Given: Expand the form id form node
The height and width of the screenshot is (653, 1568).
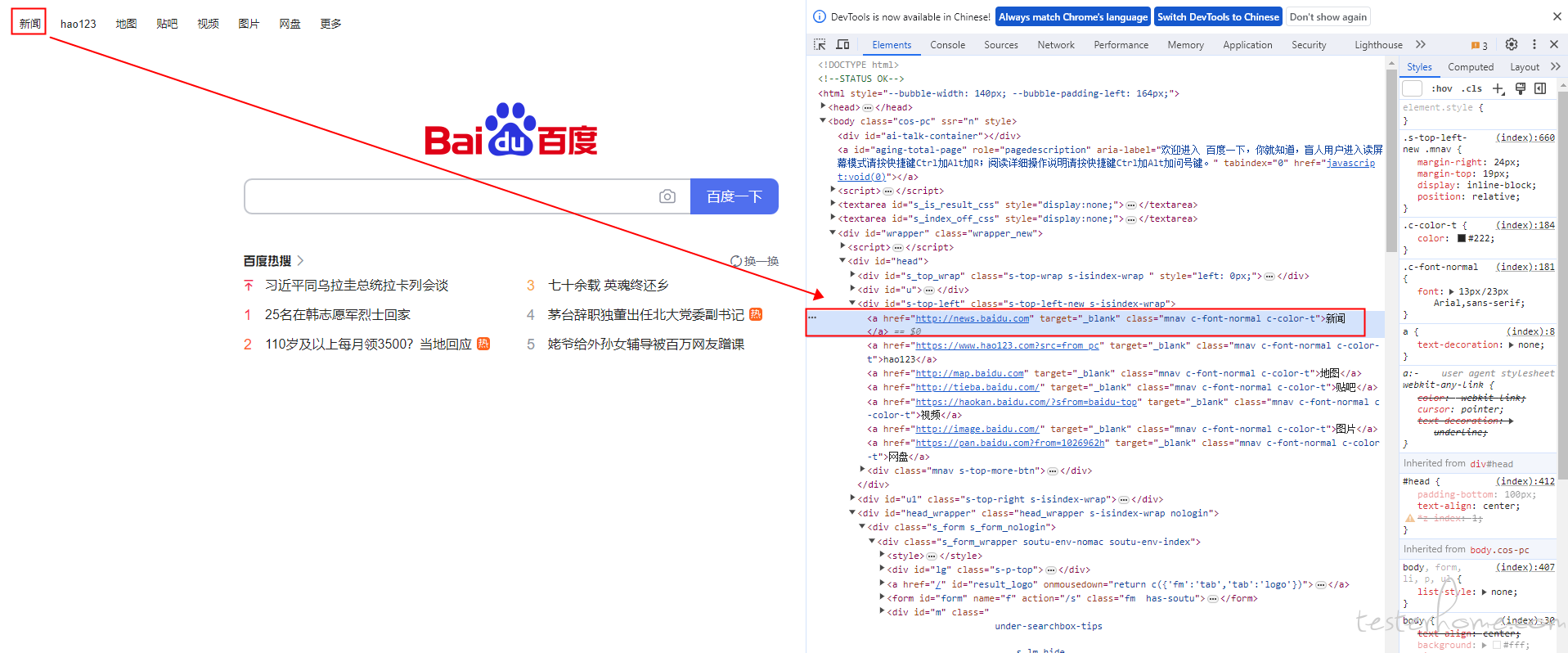Looking at the screenshot, I should [x=883, y=597].
